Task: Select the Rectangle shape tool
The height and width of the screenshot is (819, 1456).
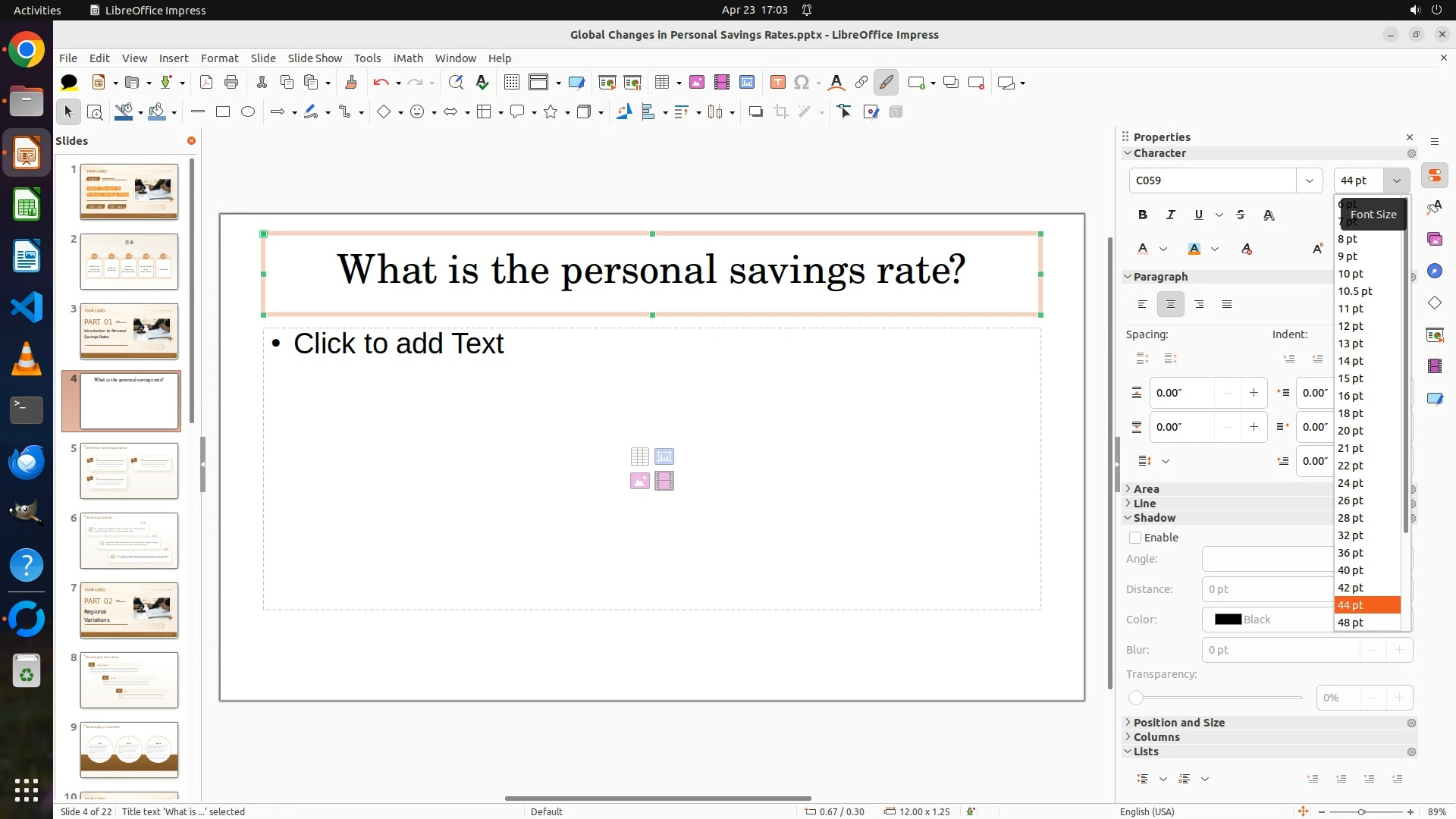Action: (x=223, y=112)
